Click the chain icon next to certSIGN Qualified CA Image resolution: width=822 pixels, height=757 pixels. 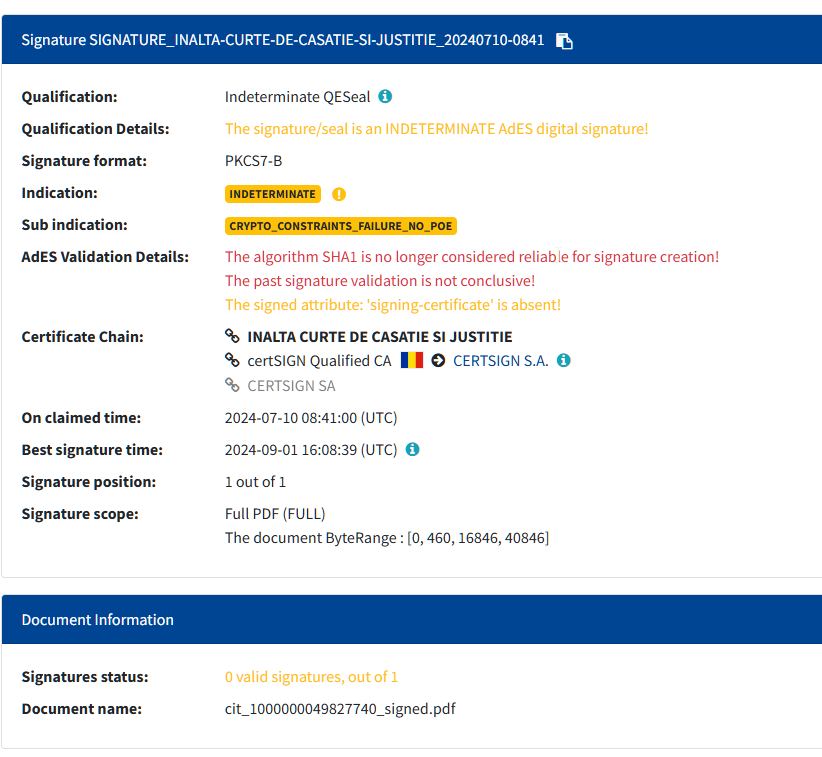coord(232,360)
